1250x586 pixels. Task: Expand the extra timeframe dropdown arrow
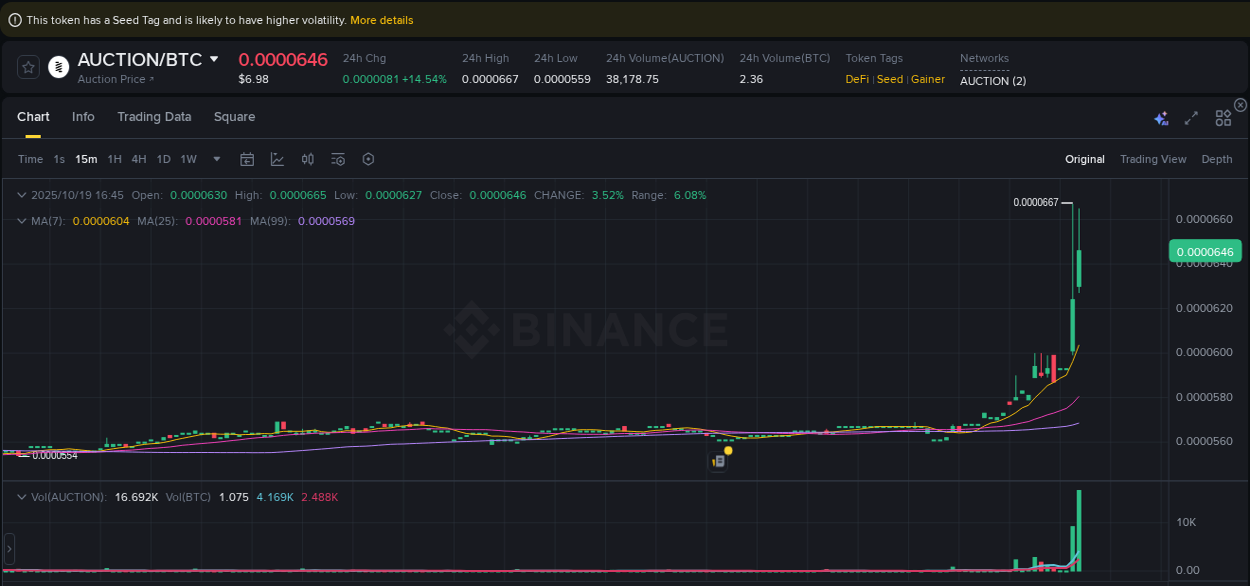[x=216, y=159]
